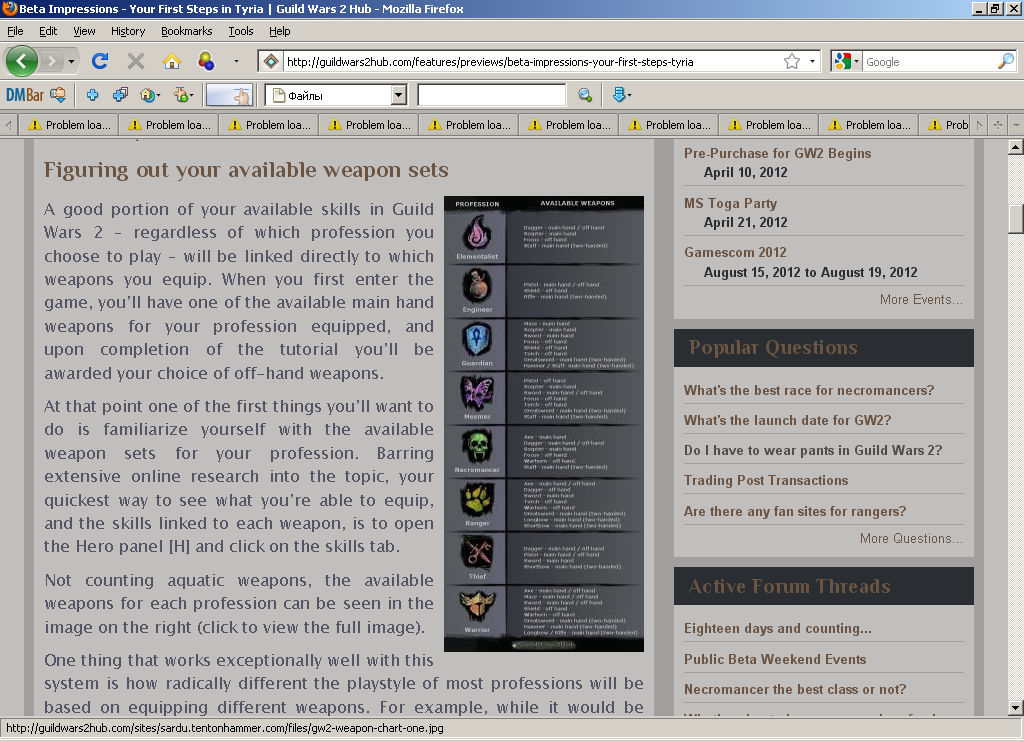Click the vertical scrollbar down arrow
1024x742 pixels.
point(1016,707)
